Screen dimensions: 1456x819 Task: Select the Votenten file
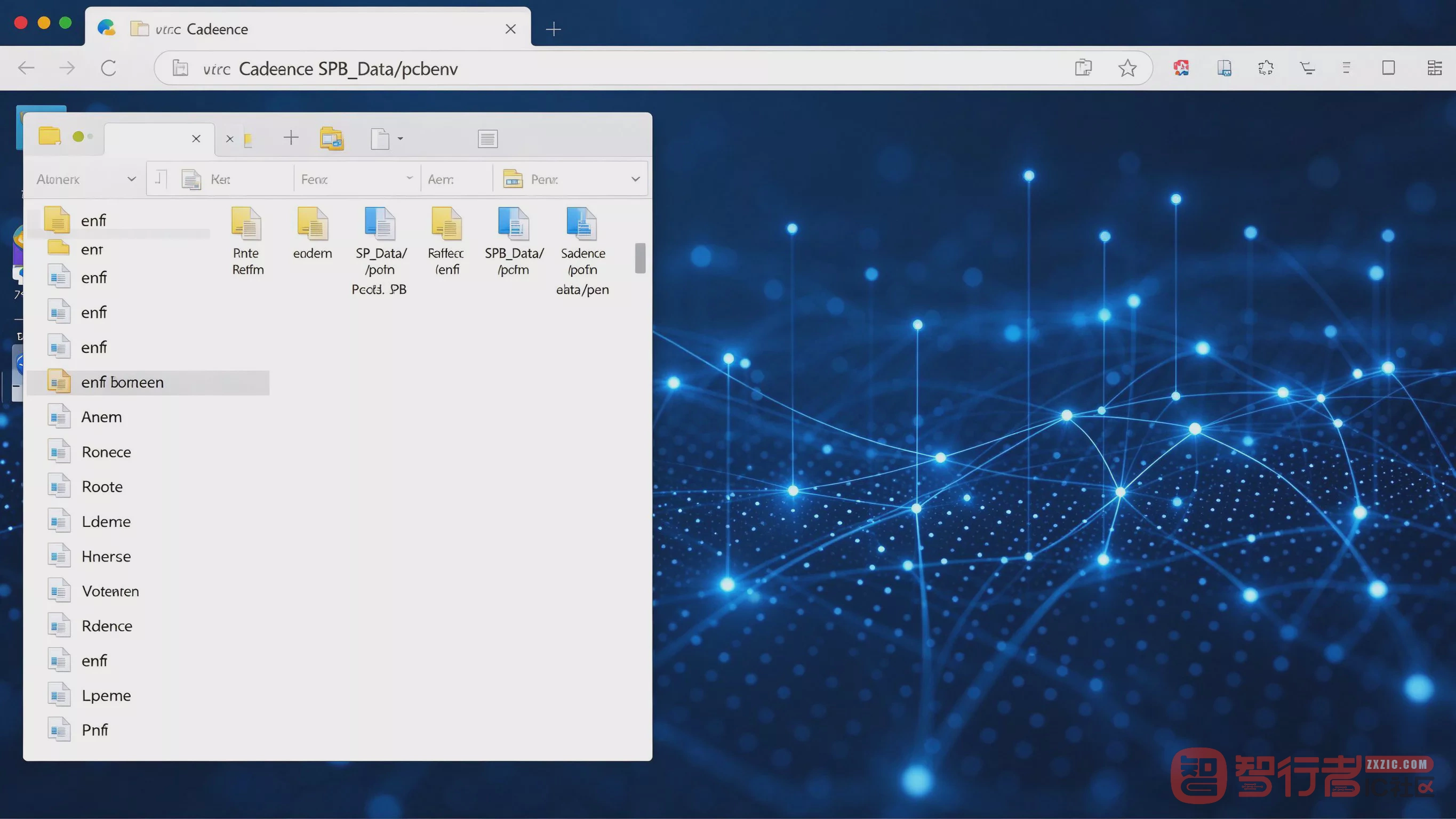(93, 591)
